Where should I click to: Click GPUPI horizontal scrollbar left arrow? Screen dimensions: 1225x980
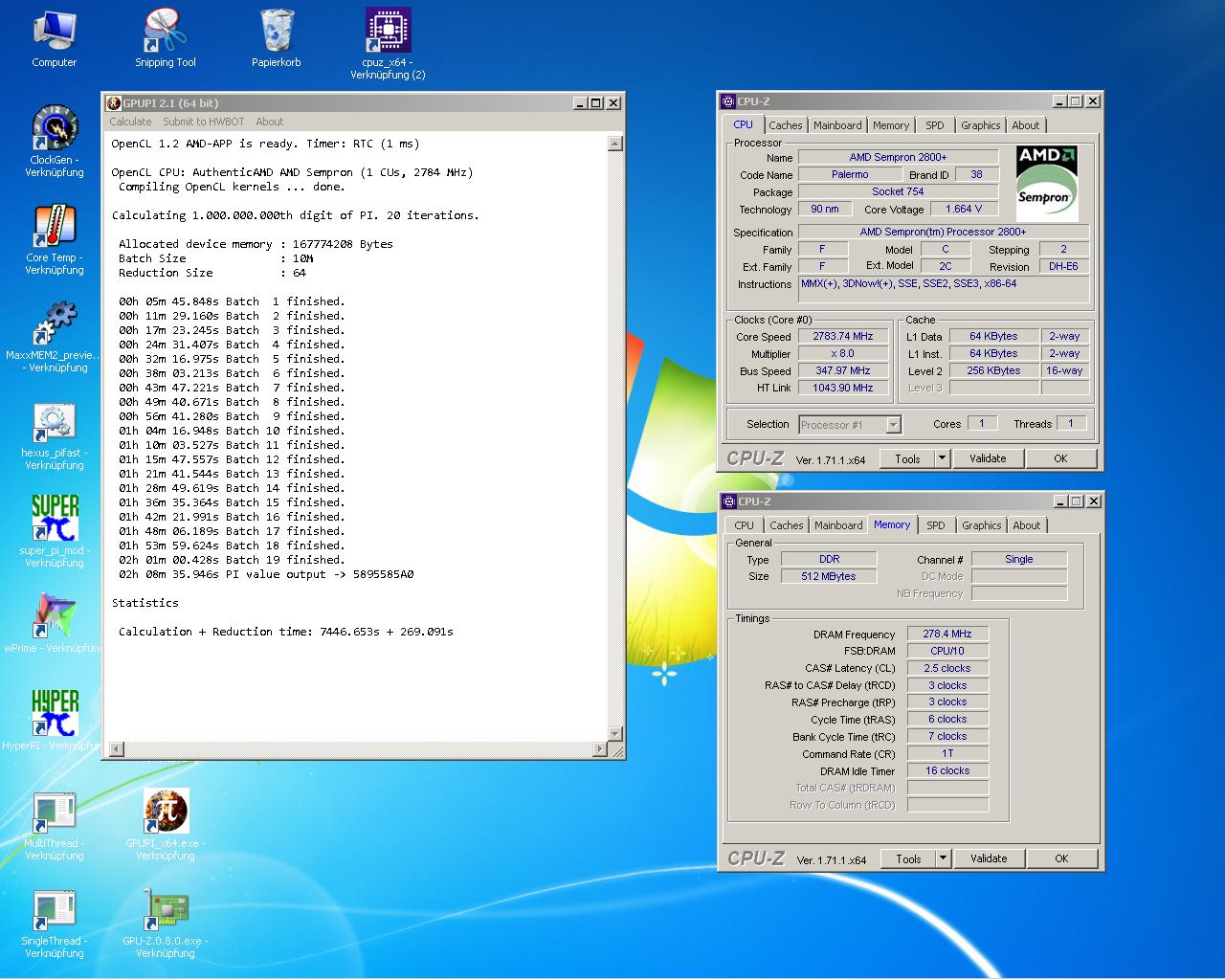coord(116,749)
